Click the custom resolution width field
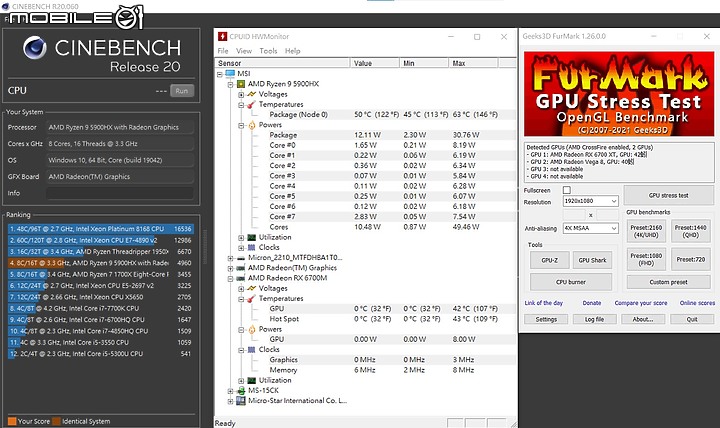The width and height of the screenshot is (720, 428). coord(574,214)
